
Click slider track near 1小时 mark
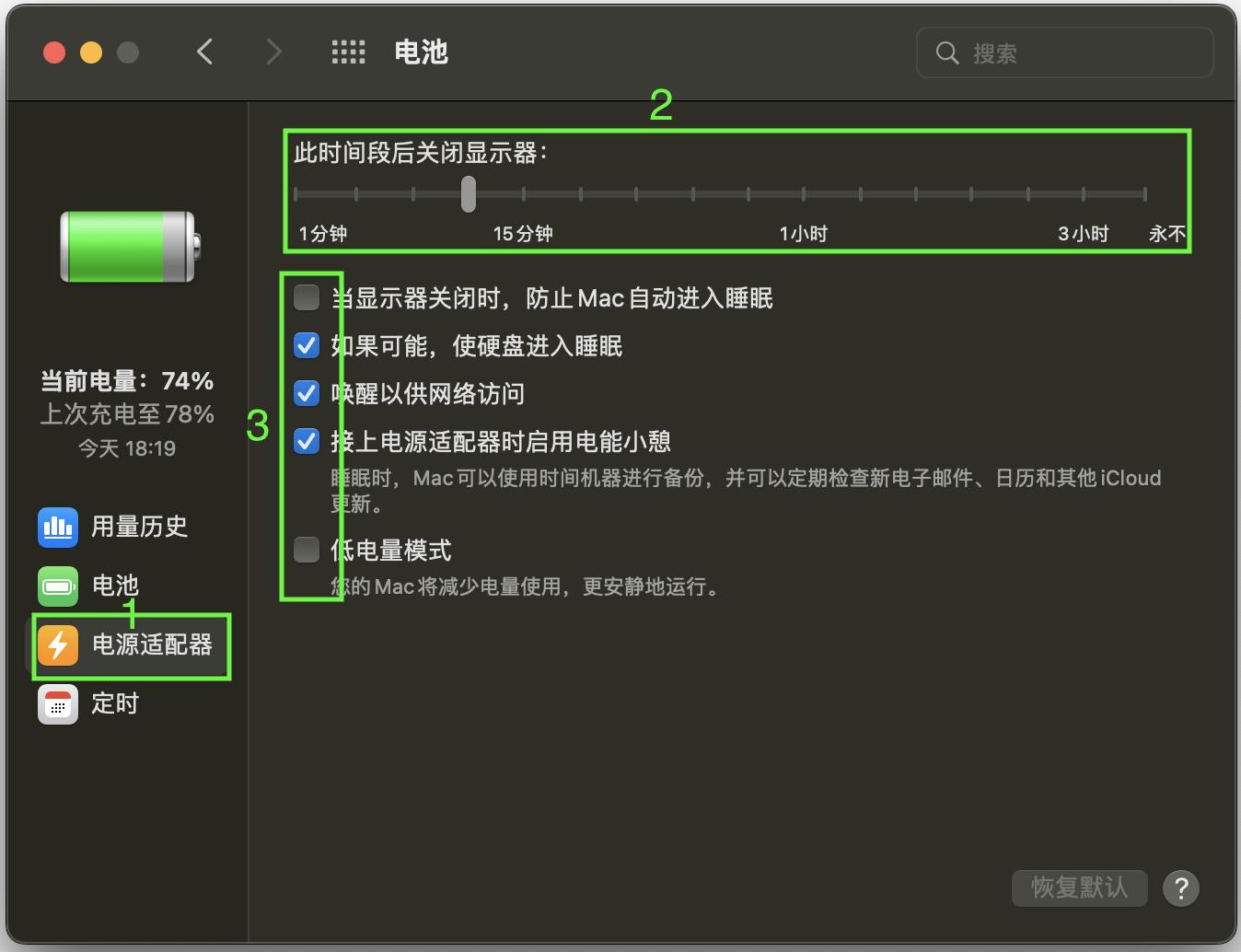[804, 193]
